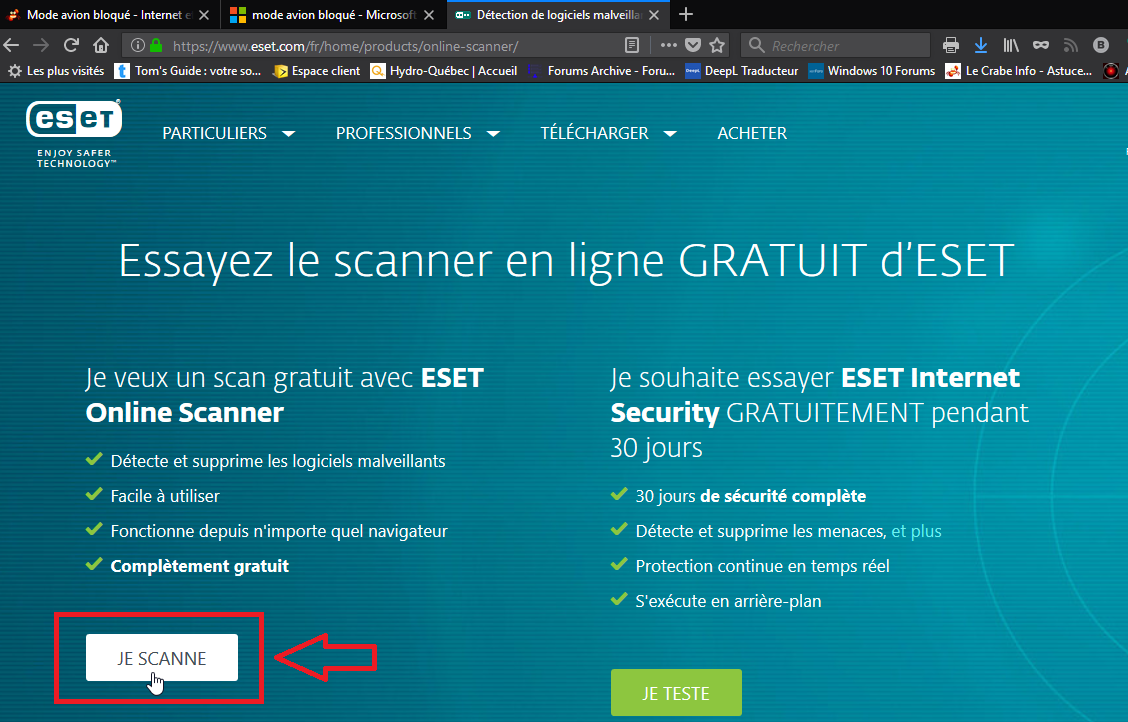
Task: Open the Firefox library
Action: [x=1011, y=45]
